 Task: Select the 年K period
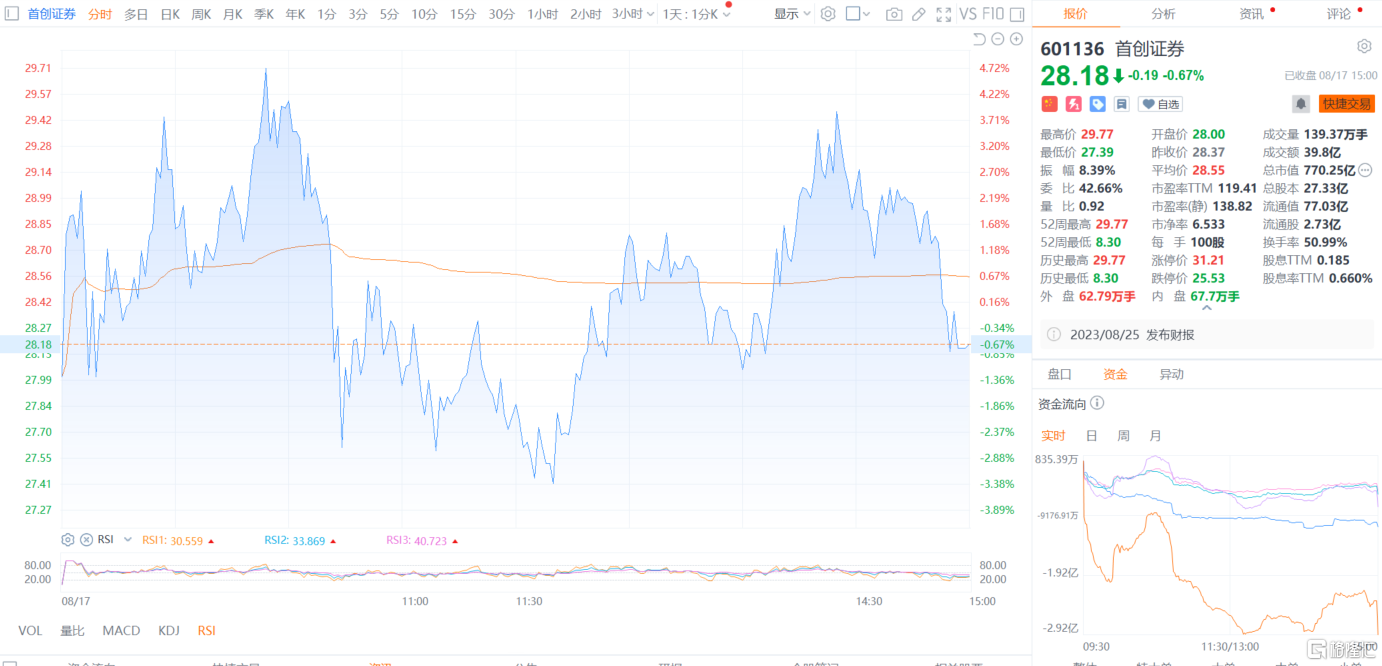295,14
